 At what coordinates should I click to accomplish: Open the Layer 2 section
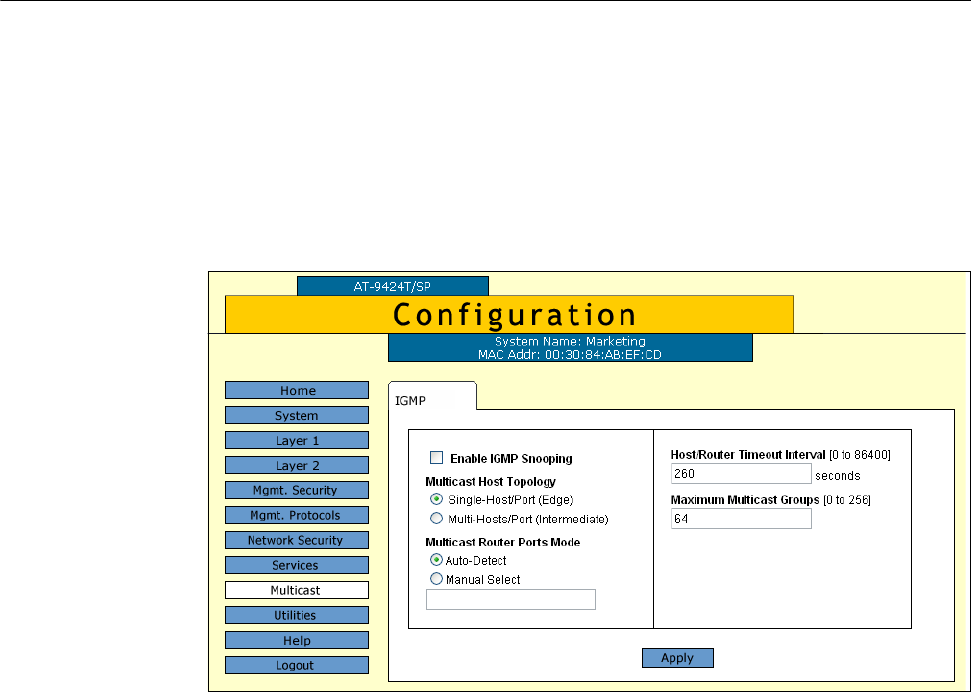click(296, 465)
